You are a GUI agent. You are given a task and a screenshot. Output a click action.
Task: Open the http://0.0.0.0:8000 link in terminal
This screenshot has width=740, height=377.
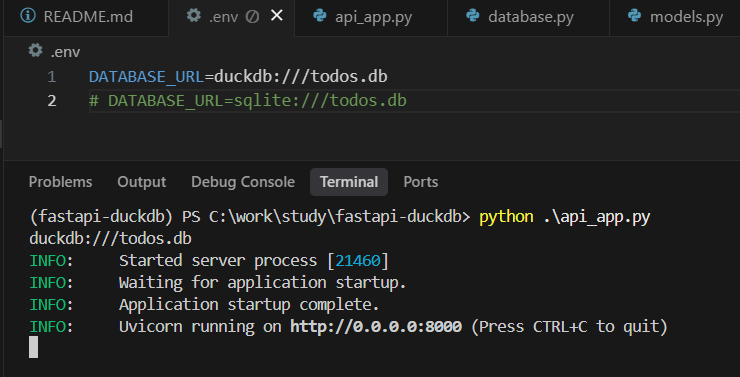coord(376,327)
